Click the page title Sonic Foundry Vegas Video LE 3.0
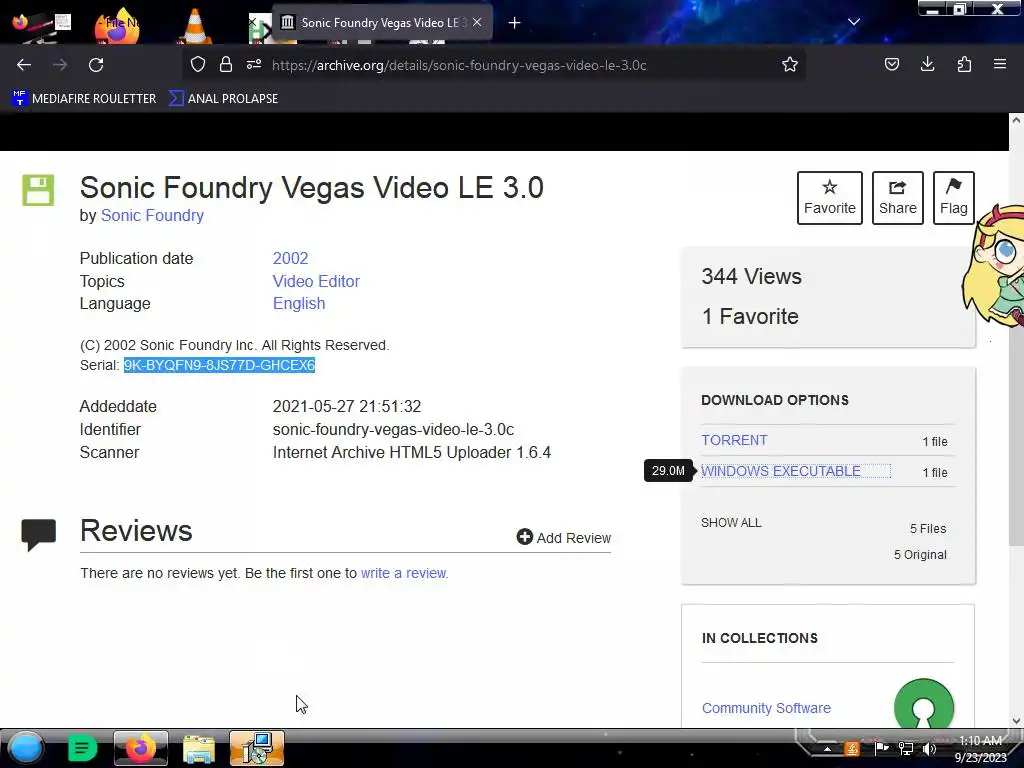The width and height of the screenshot is (1024, 768). [x=312, y=187]
